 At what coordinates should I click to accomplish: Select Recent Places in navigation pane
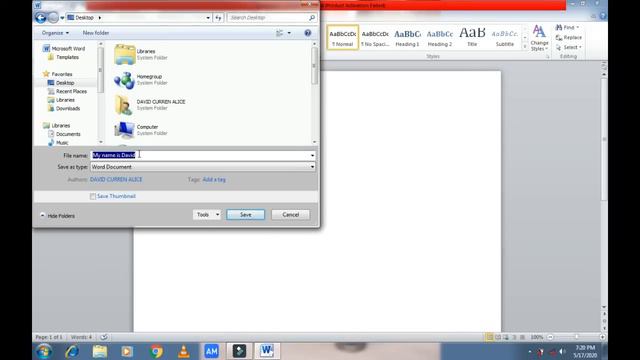coord(71,91)
